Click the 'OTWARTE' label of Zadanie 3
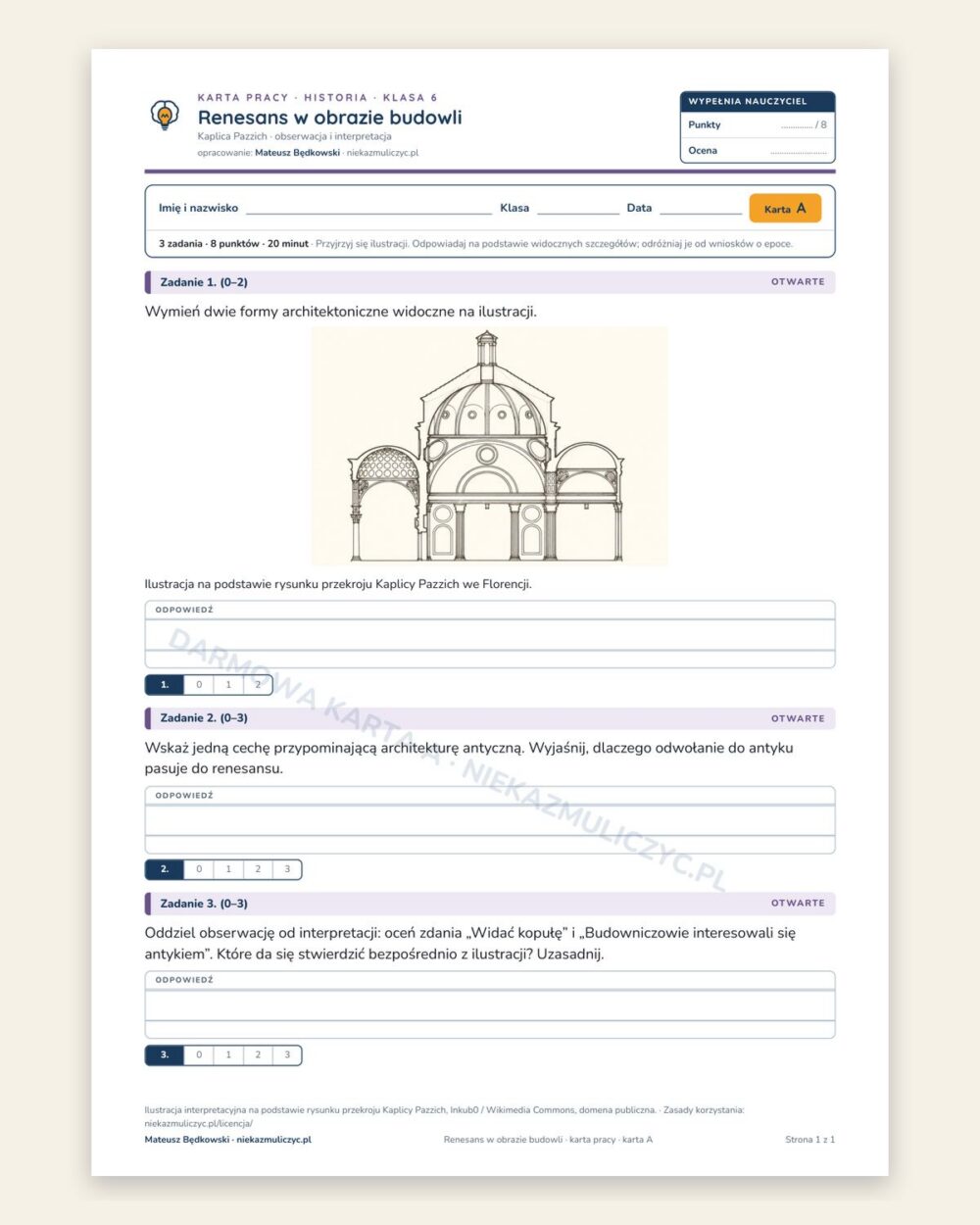 click(x=798, y=904)
